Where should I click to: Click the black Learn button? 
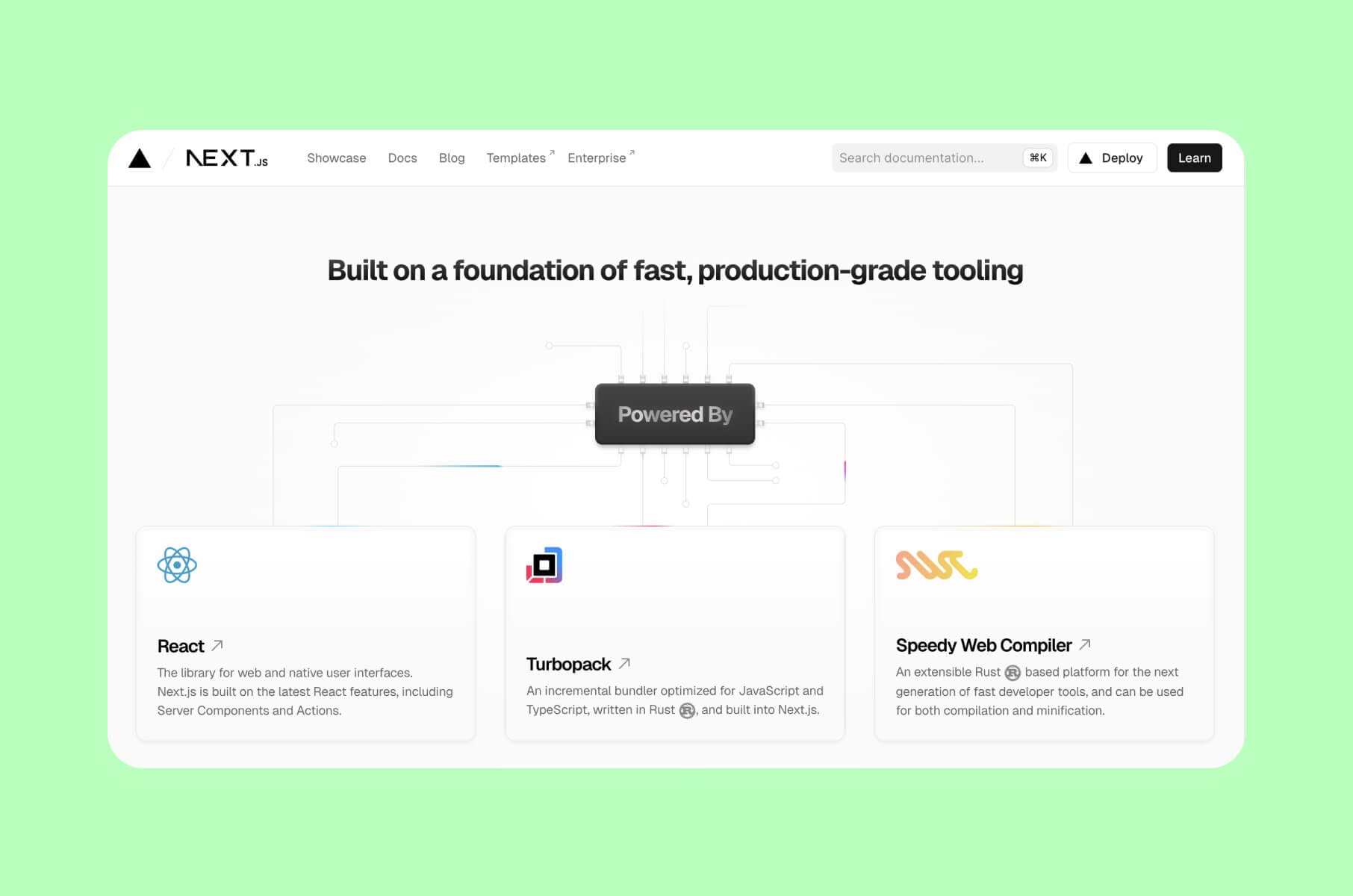point(1194,158)
